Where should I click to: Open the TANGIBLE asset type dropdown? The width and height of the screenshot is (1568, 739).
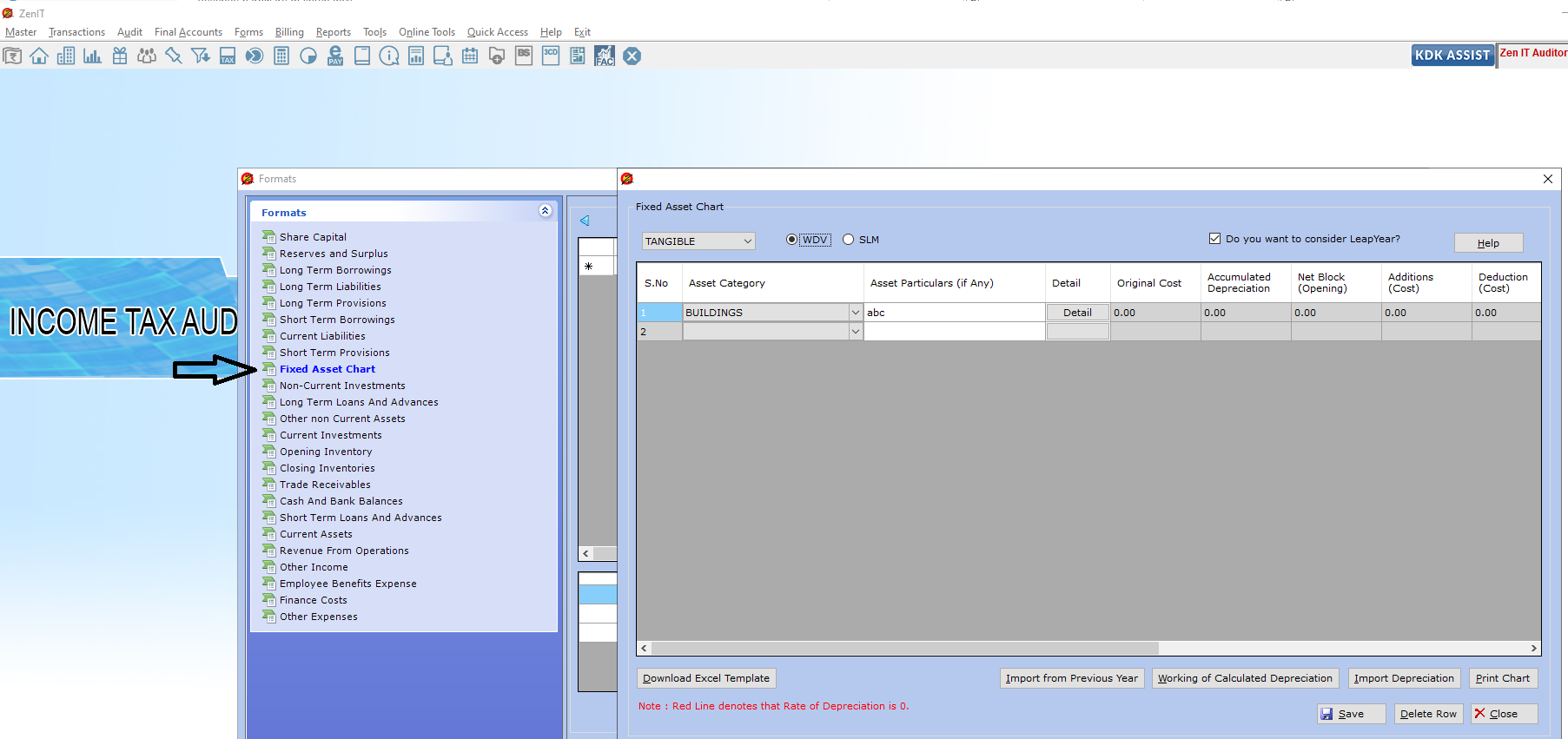point(698,241)
